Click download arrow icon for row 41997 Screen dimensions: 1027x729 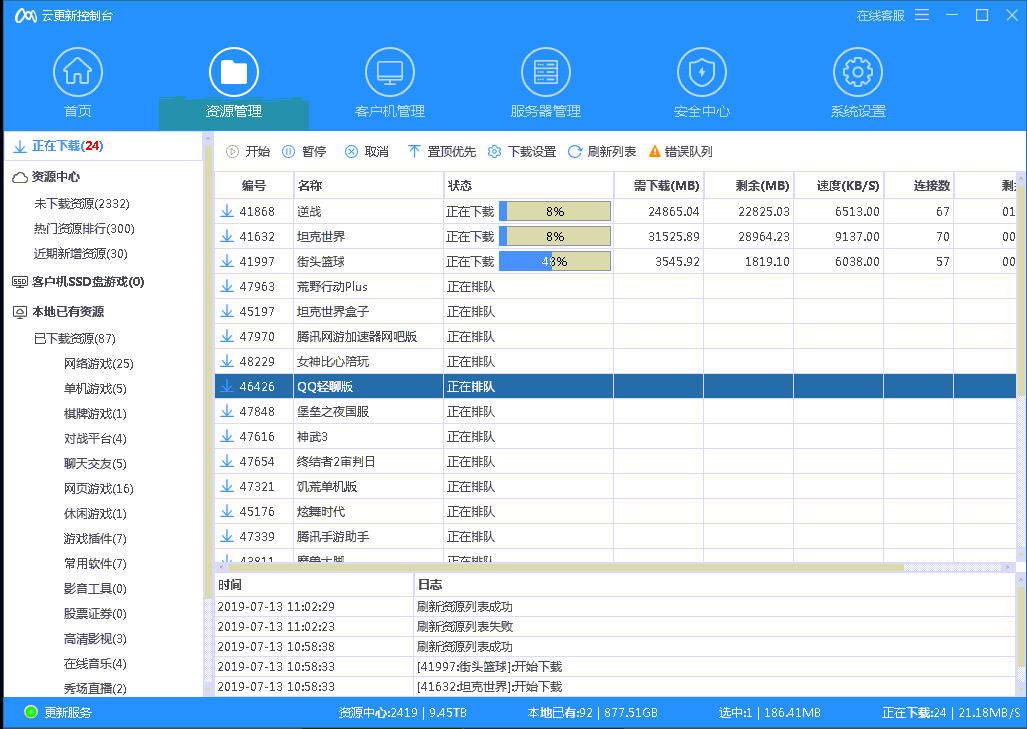tap(227, 261)
